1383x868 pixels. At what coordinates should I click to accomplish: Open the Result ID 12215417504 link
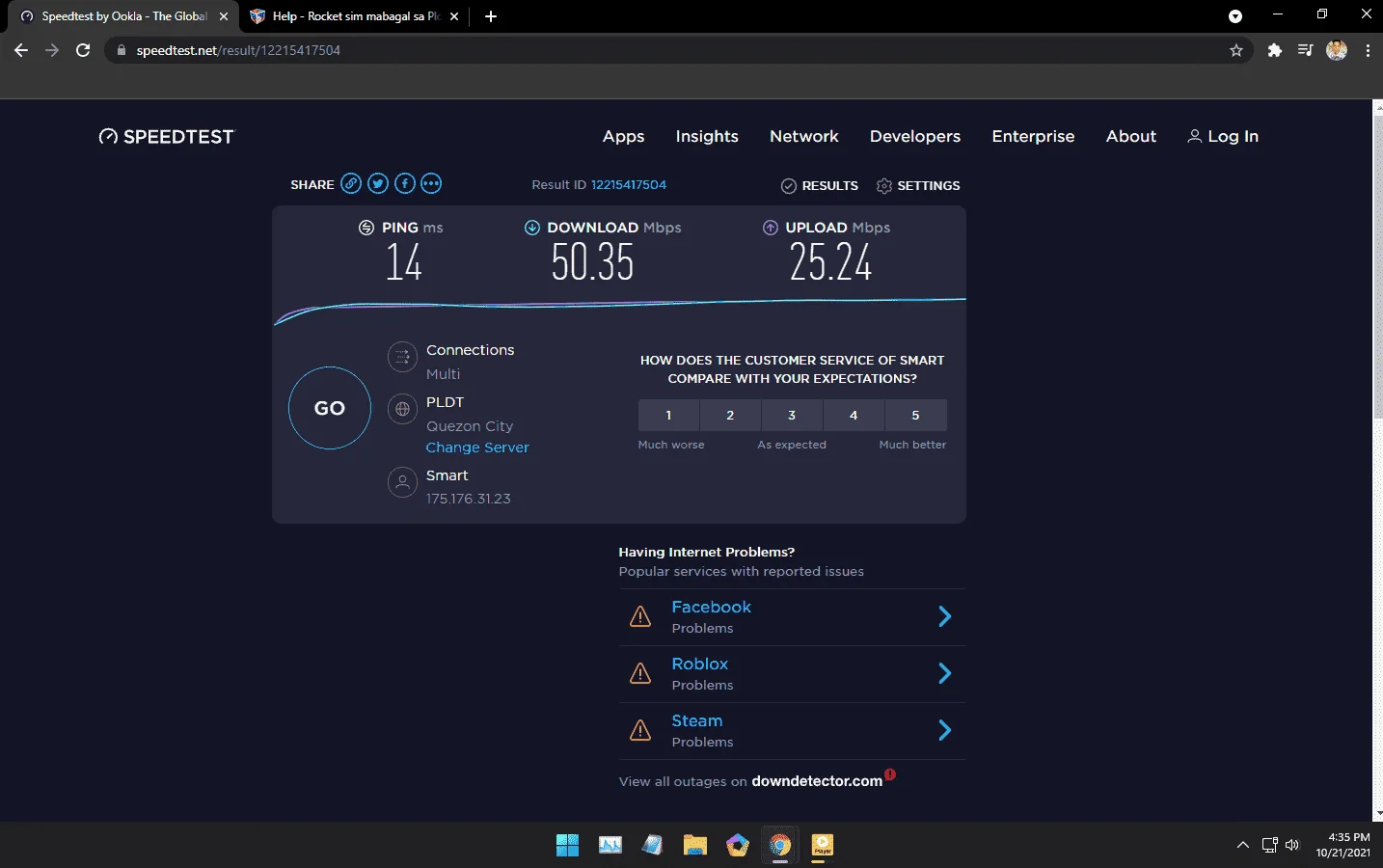(629, 184)
